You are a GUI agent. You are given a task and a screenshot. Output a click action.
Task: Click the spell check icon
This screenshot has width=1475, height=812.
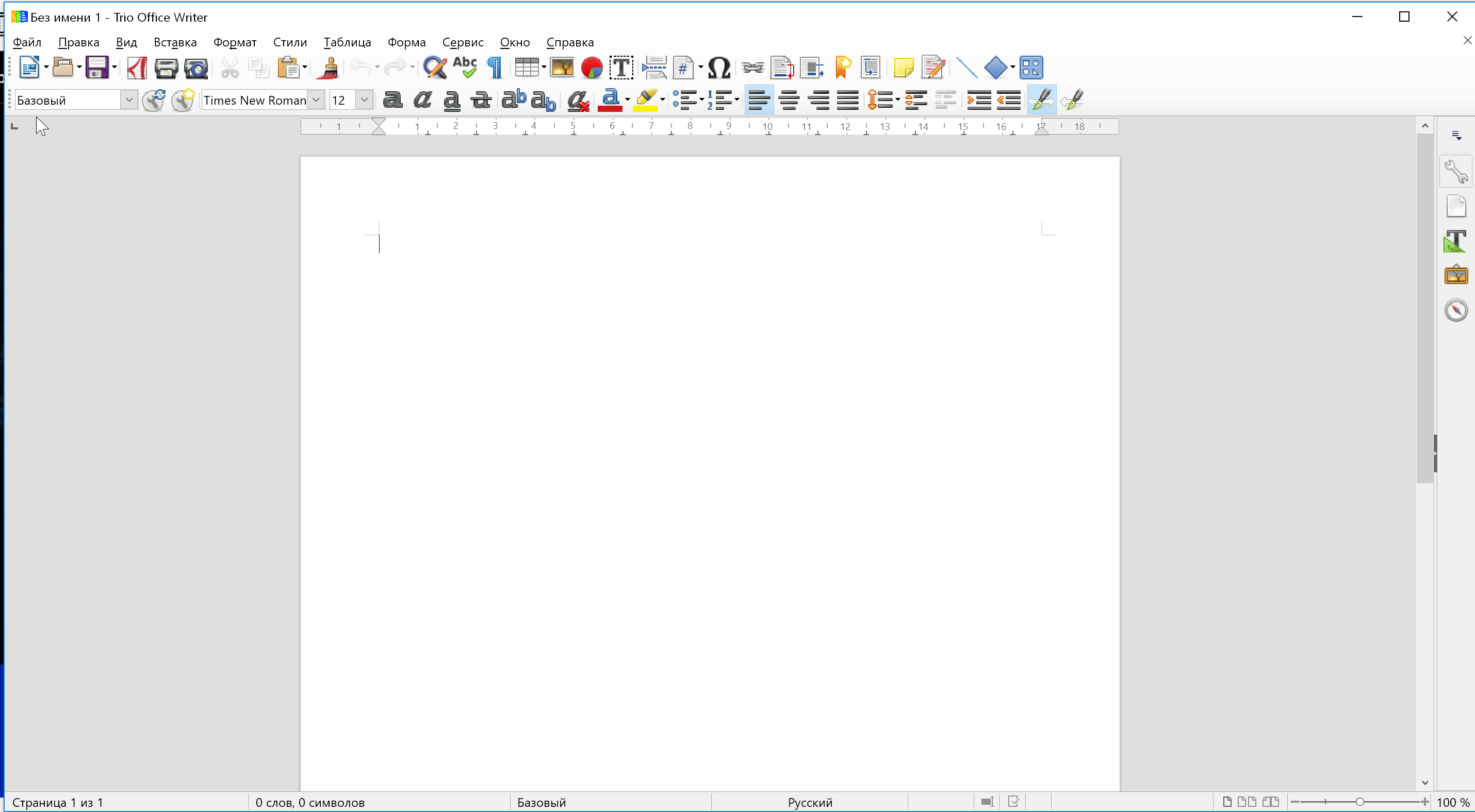pyautogui.click(x=465, y=67)
